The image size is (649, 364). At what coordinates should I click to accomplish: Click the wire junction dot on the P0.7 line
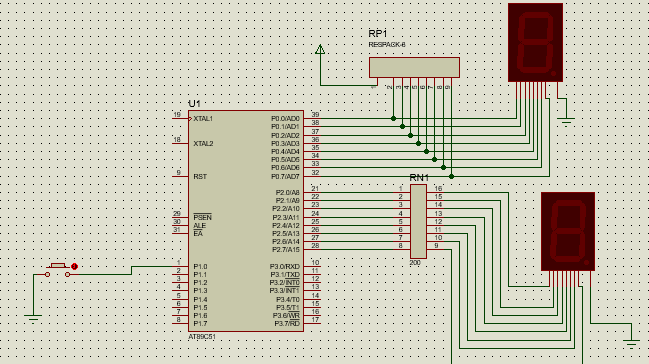pos(451,176)
